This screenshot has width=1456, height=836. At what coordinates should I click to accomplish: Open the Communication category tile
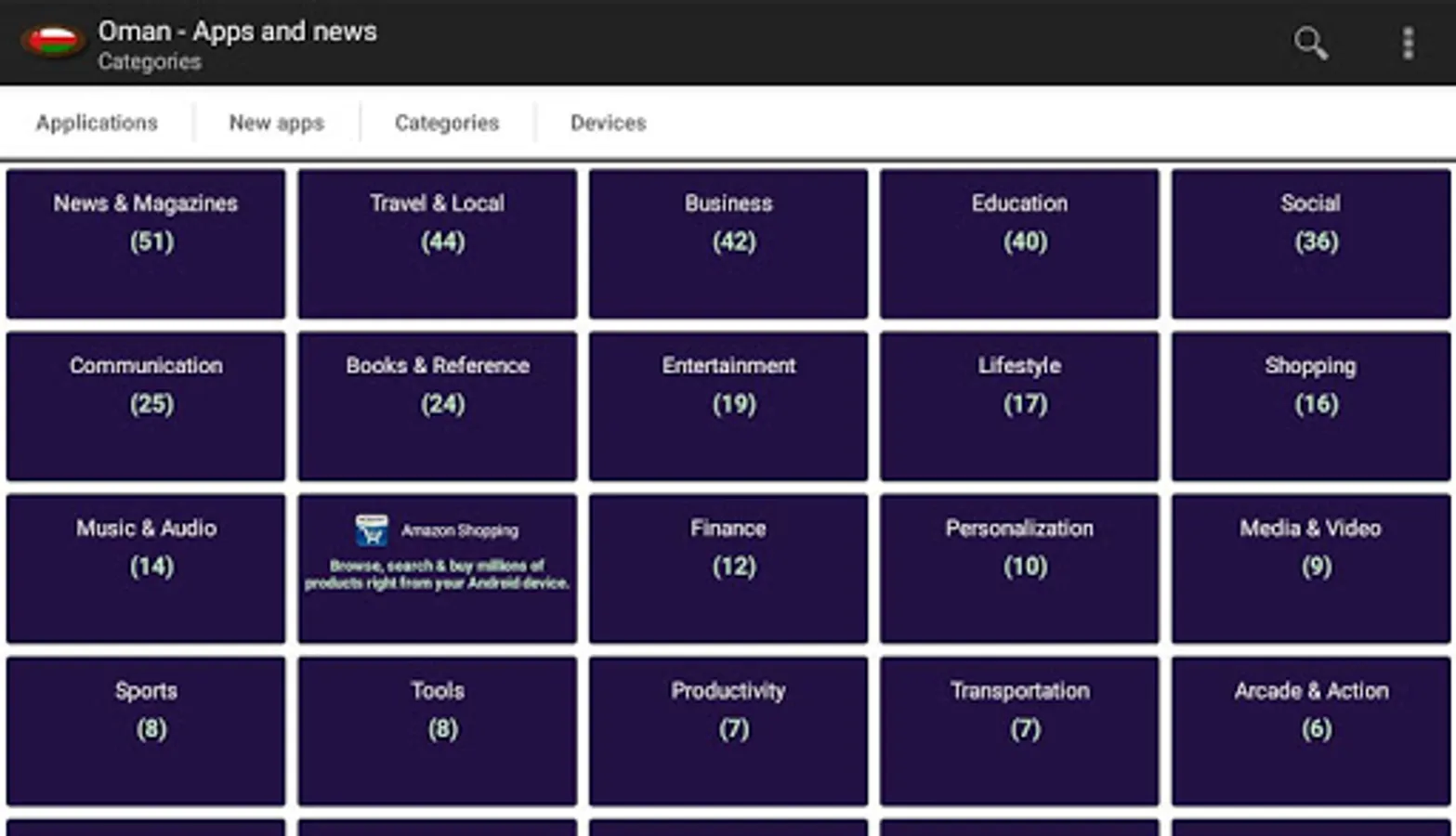pos(146,406)
